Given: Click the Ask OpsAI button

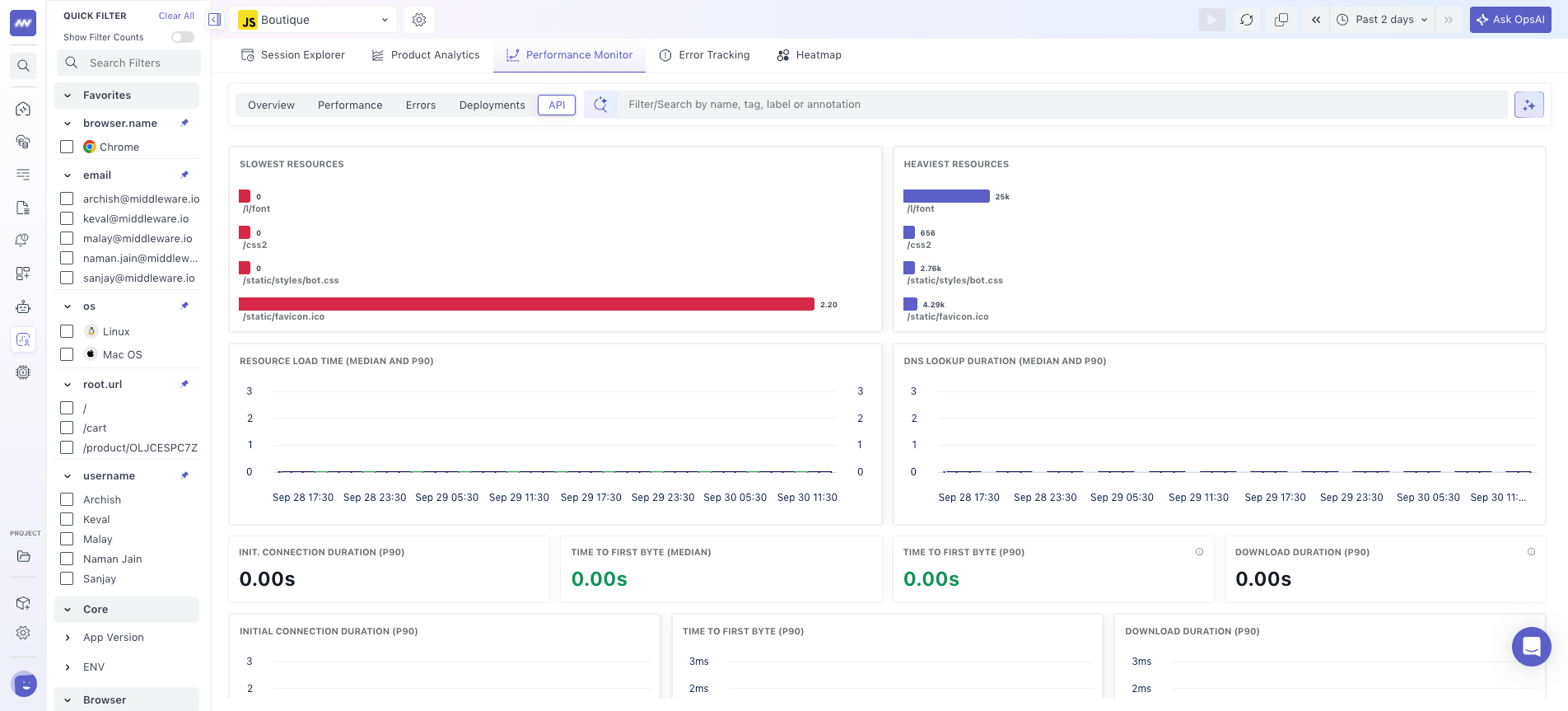Looking at the screenshot, I should [1510, 20].
